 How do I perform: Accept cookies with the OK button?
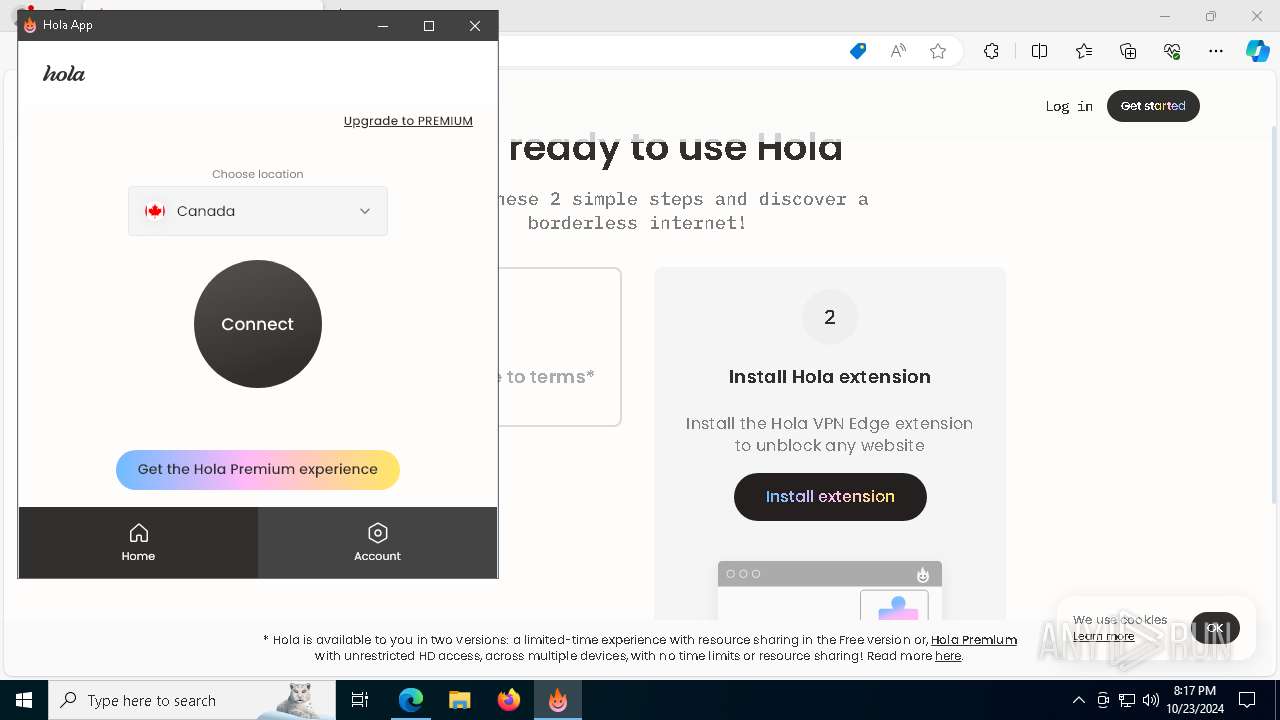tap(1215, 628)
